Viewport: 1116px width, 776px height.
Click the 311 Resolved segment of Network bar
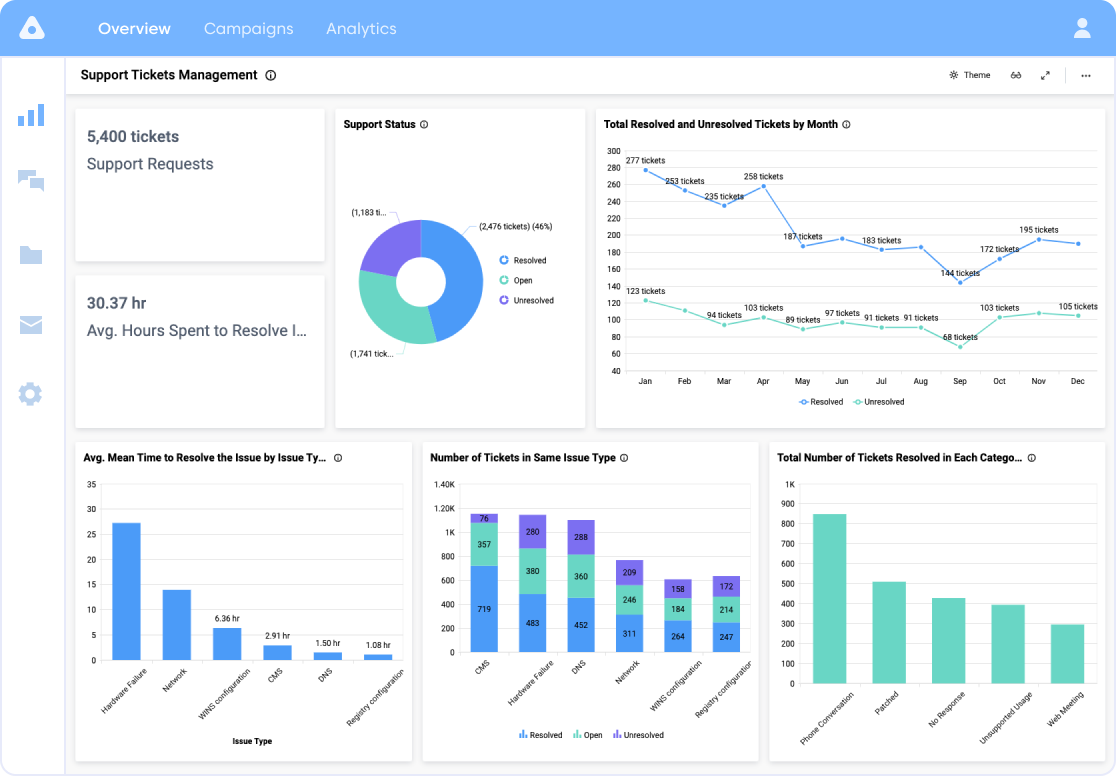pos(629,634)
